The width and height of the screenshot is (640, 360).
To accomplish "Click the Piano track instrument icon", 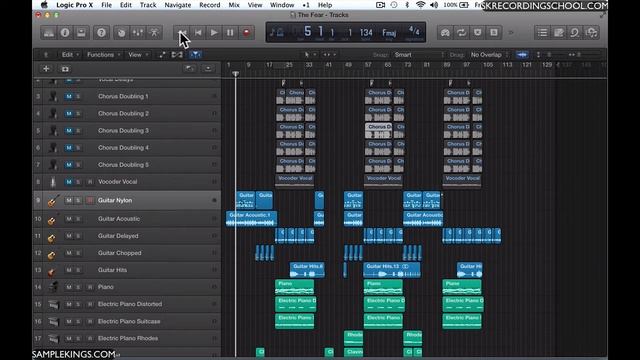I will 53,287.
